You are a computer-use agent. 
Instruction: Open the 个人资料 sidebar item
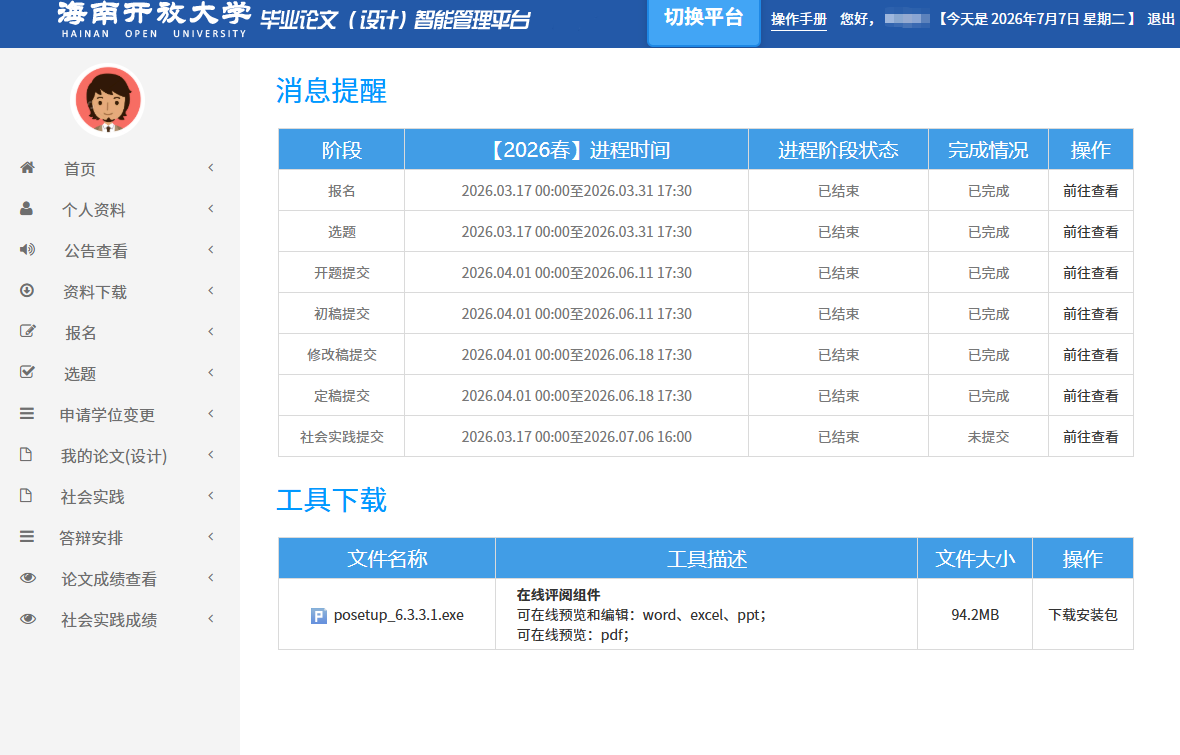click(120, 209)
